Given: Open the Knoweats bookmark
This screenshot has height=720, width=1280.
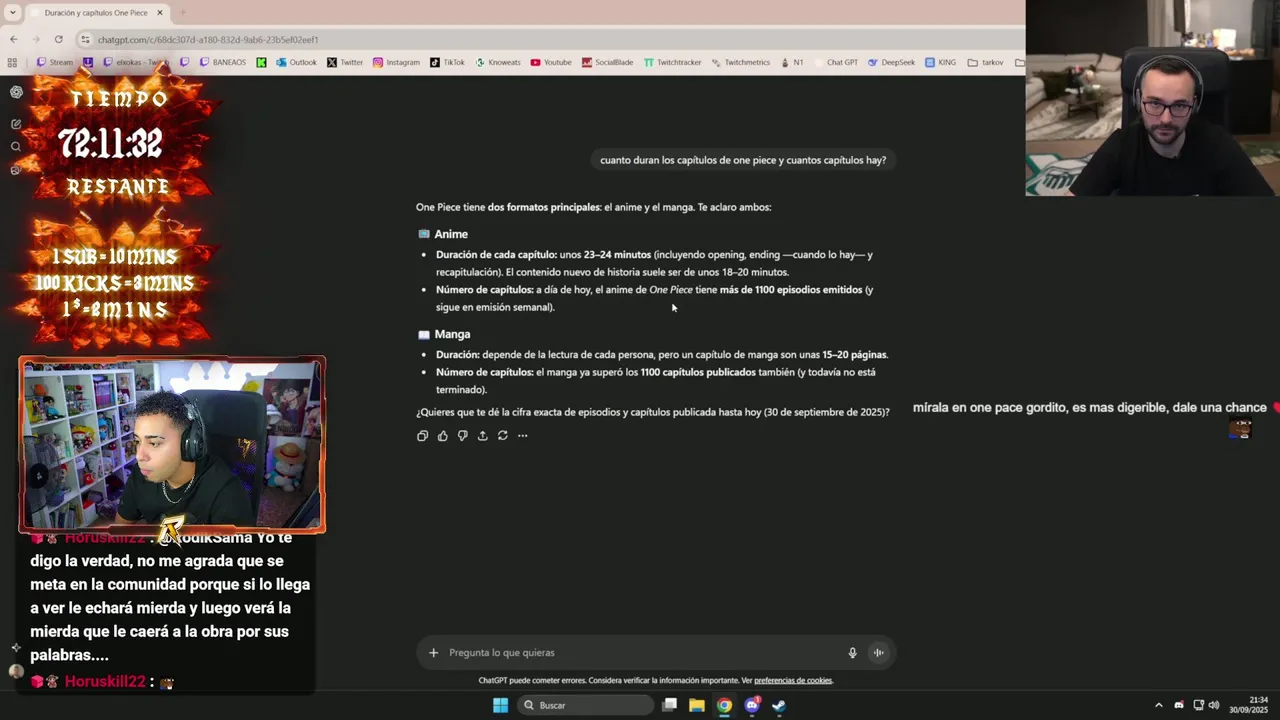Looking at the screenshot, I should tap(497, 62).
